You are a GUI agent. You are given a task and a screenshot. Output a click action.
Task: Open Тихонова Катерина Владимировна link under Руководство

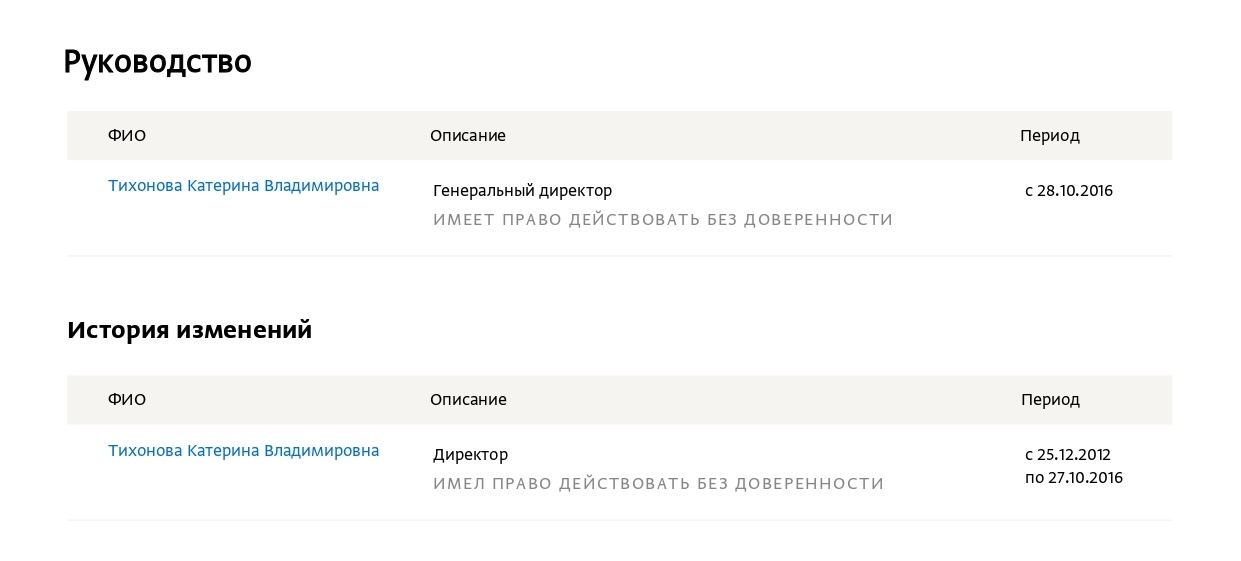click(243, 186)
